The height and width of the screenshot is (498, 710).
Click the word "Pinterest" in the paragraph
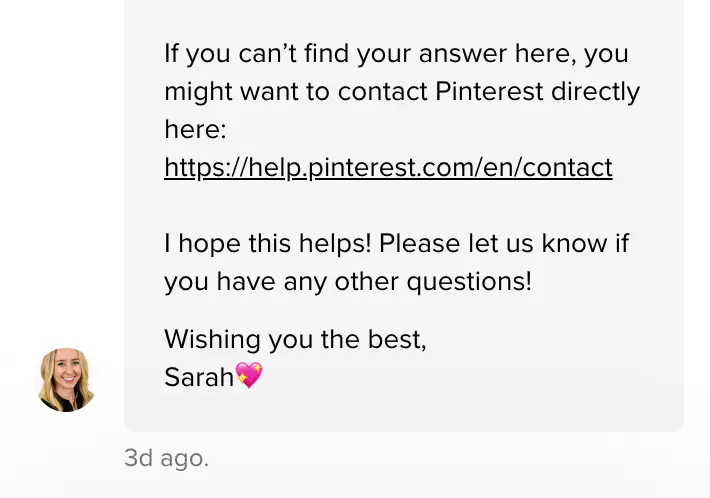pos(489,91)
